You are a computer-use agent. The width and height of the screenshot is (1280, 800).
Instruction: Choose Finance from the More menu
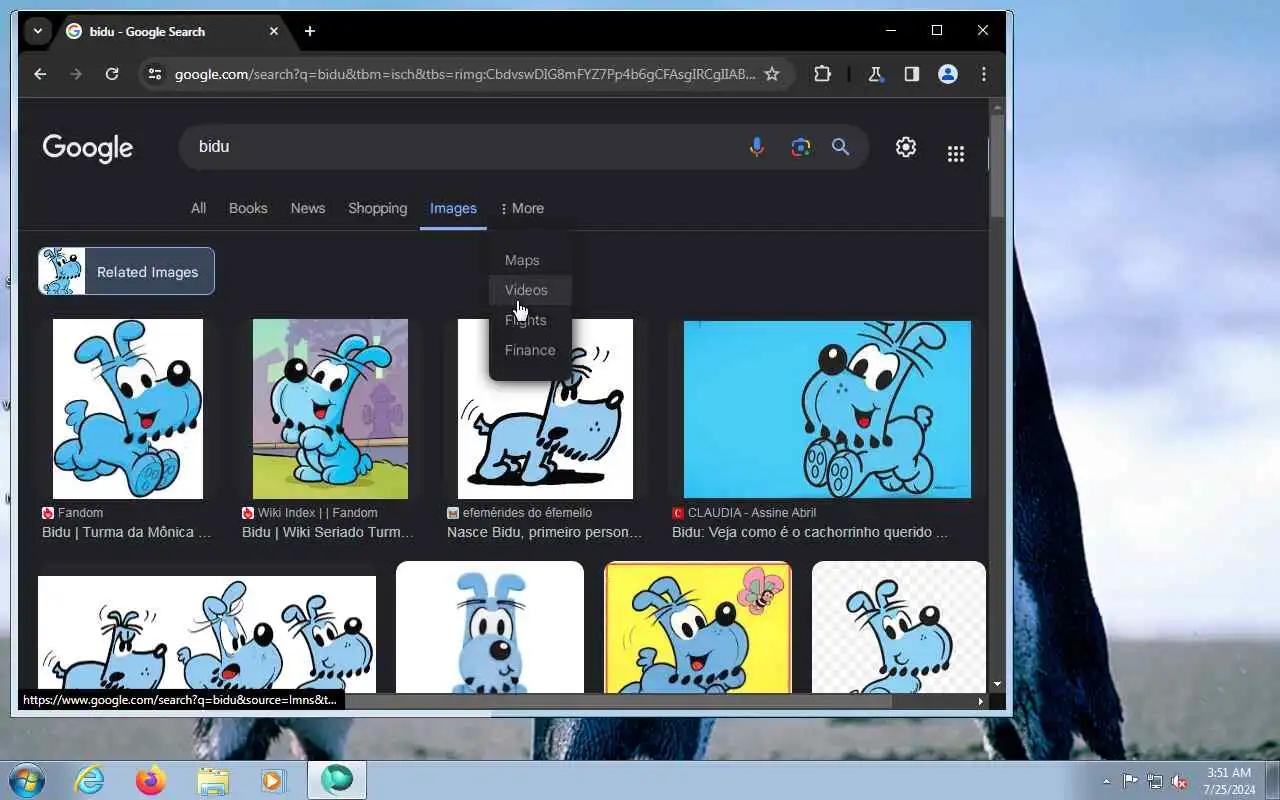(x=530, y=350)
